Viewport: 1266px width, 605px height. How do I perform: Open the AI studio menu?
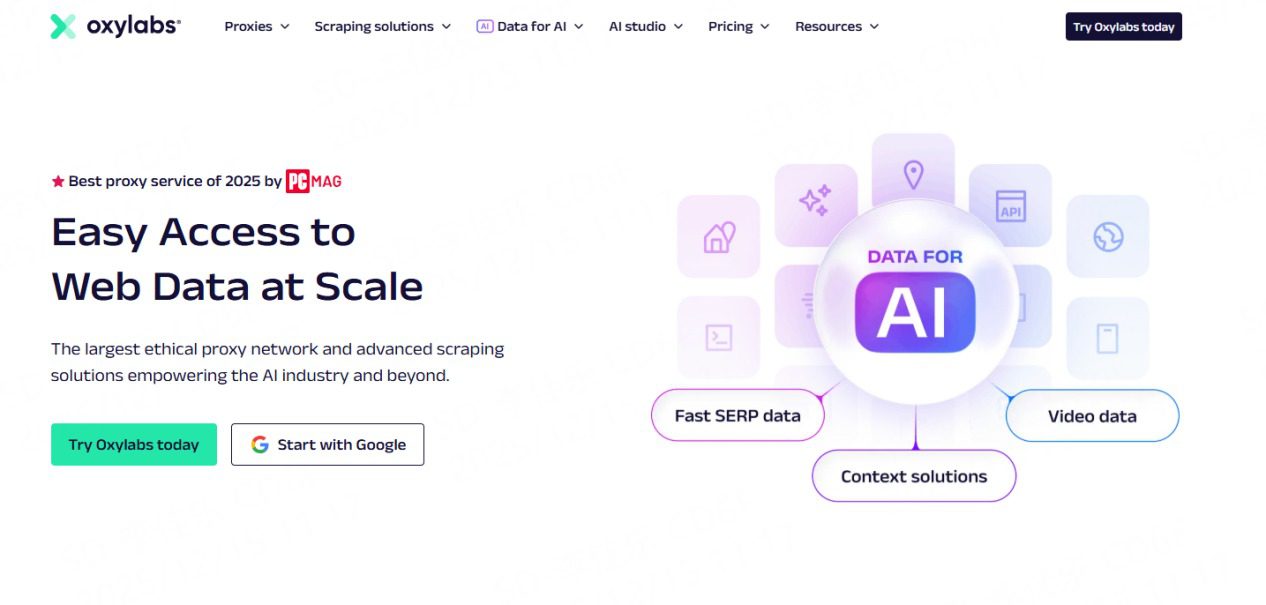click(x=645, y=27)
